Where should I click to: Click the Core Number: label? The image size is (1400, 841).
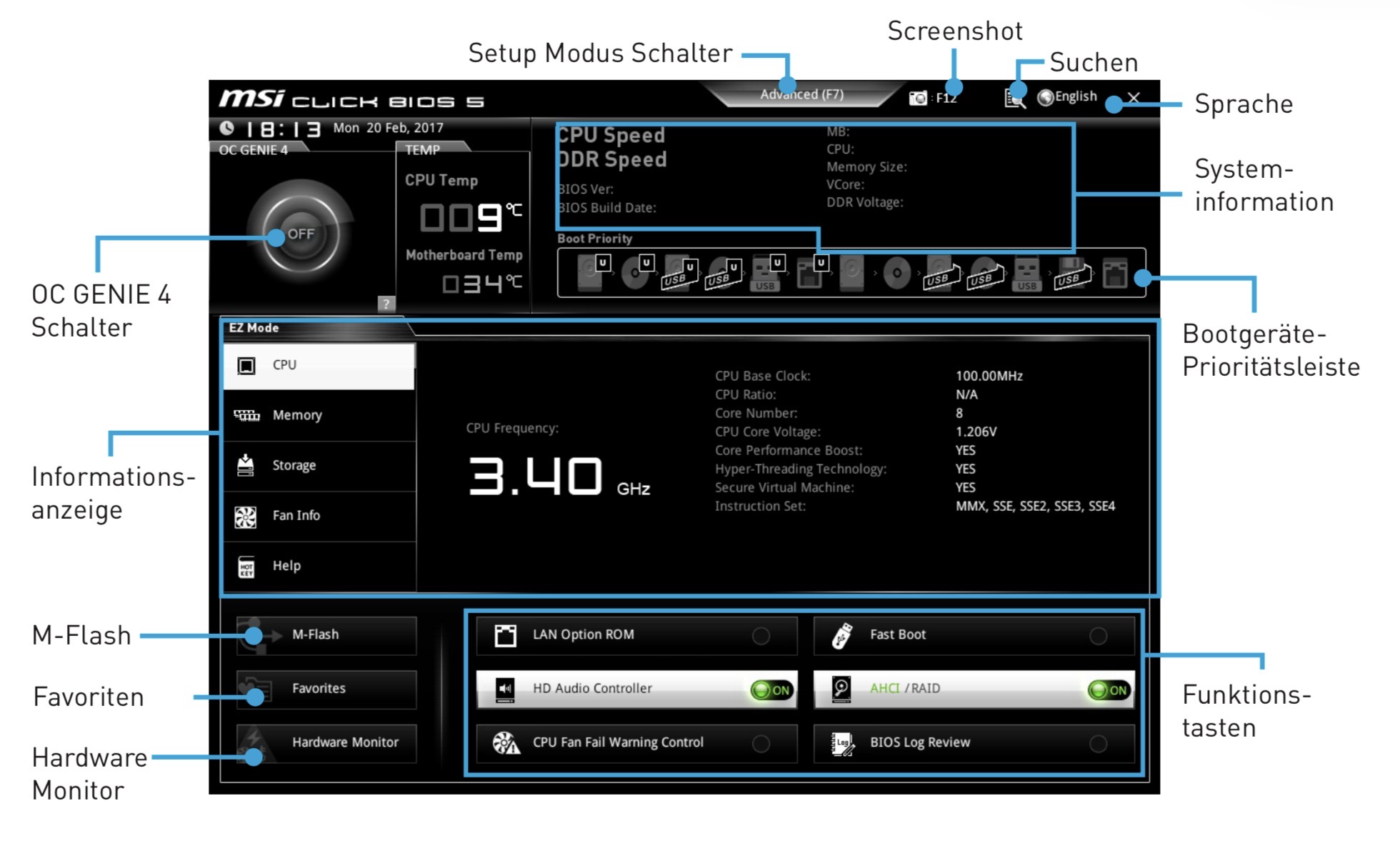tap(756, 413)
